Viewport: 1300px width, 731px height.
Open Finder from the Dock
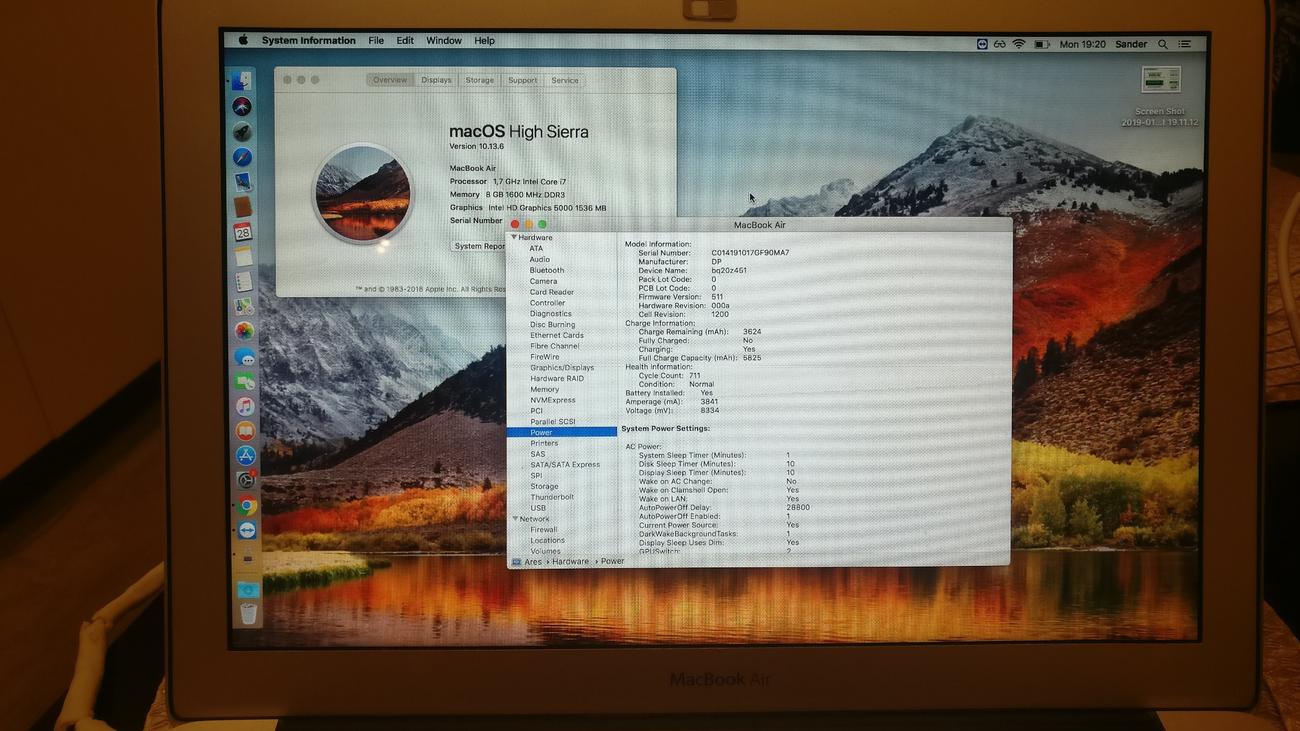[x=242, y=82]
